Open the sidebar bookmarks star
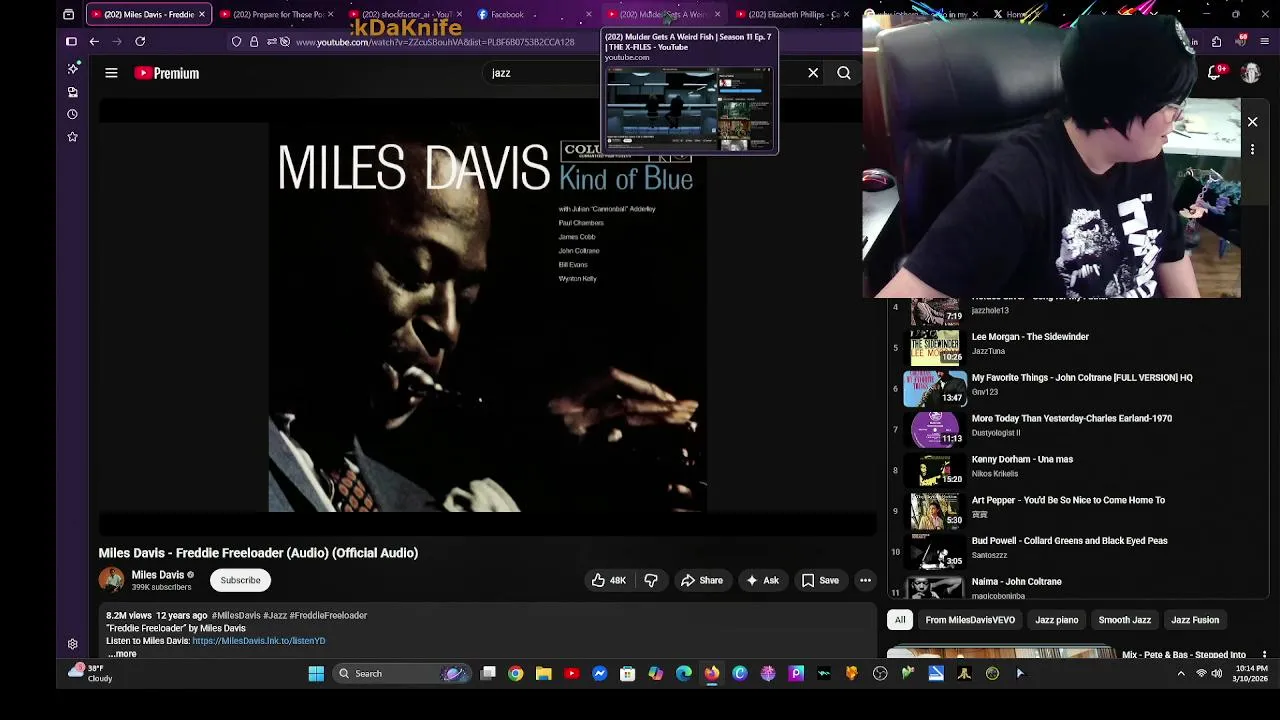This screenshot has width=1280, height=720. (72, 137)
